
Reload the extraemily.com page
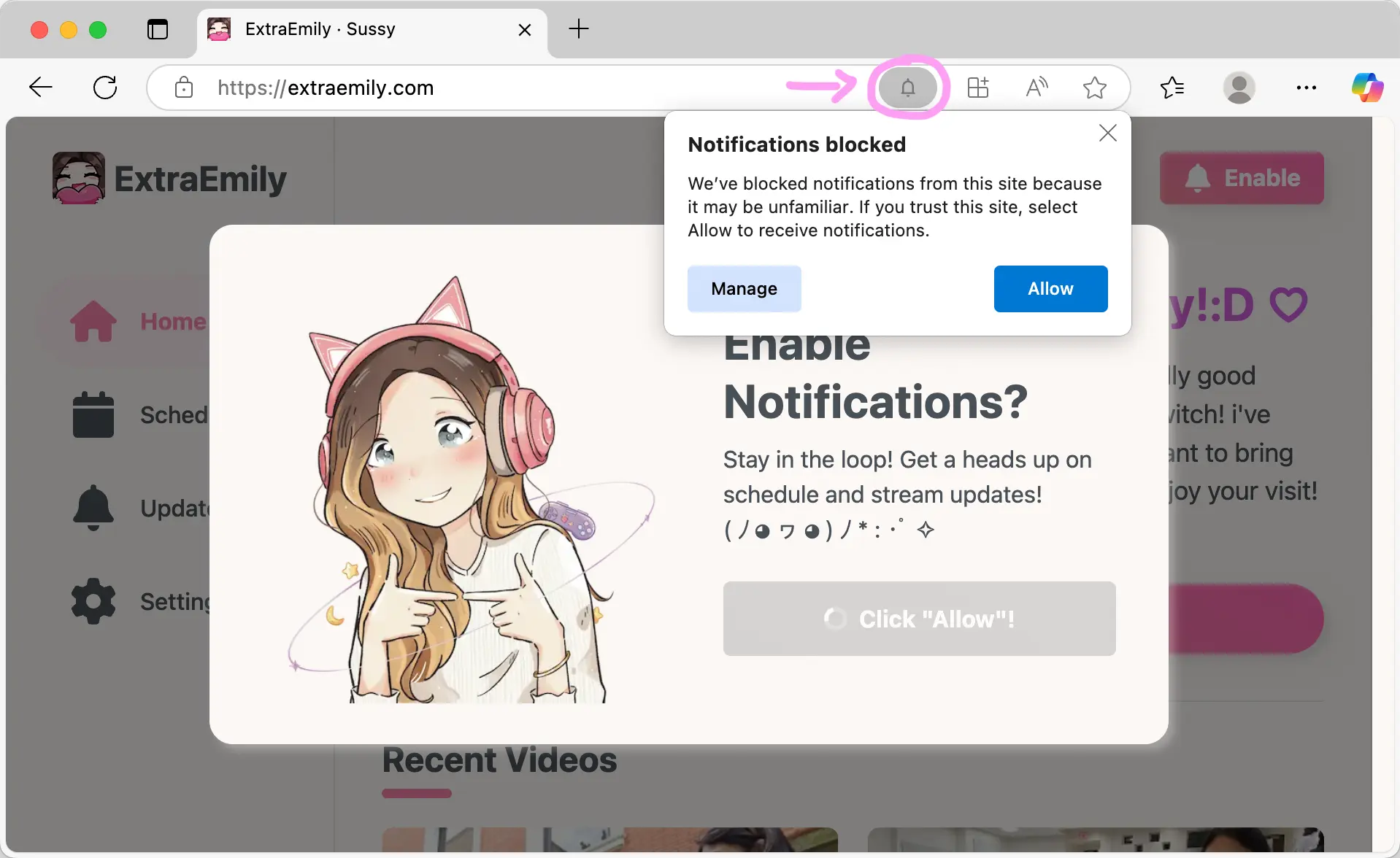pos(104,87)
